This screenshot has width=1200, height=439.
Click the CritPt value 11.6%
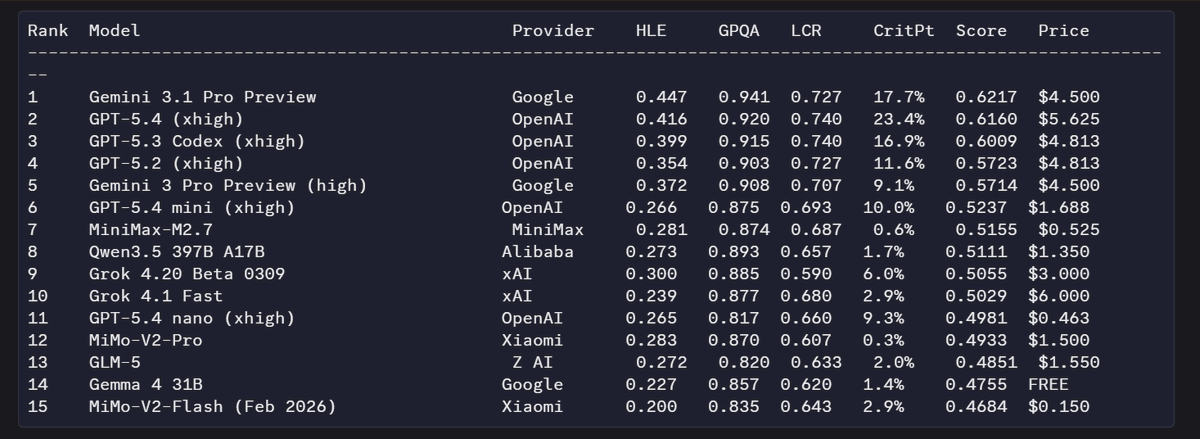tap(899, 163)
